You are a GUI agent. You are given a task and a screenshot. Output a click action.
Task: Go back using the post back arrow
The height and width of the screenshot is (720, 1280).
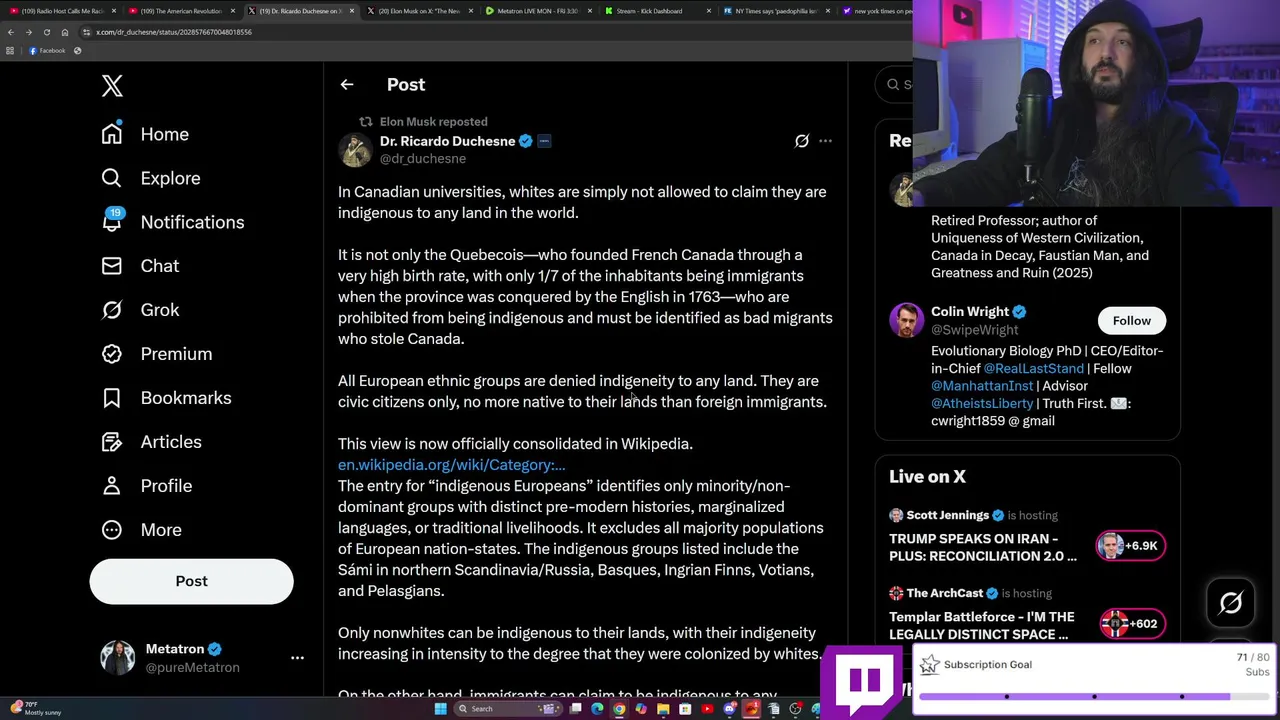347,85
